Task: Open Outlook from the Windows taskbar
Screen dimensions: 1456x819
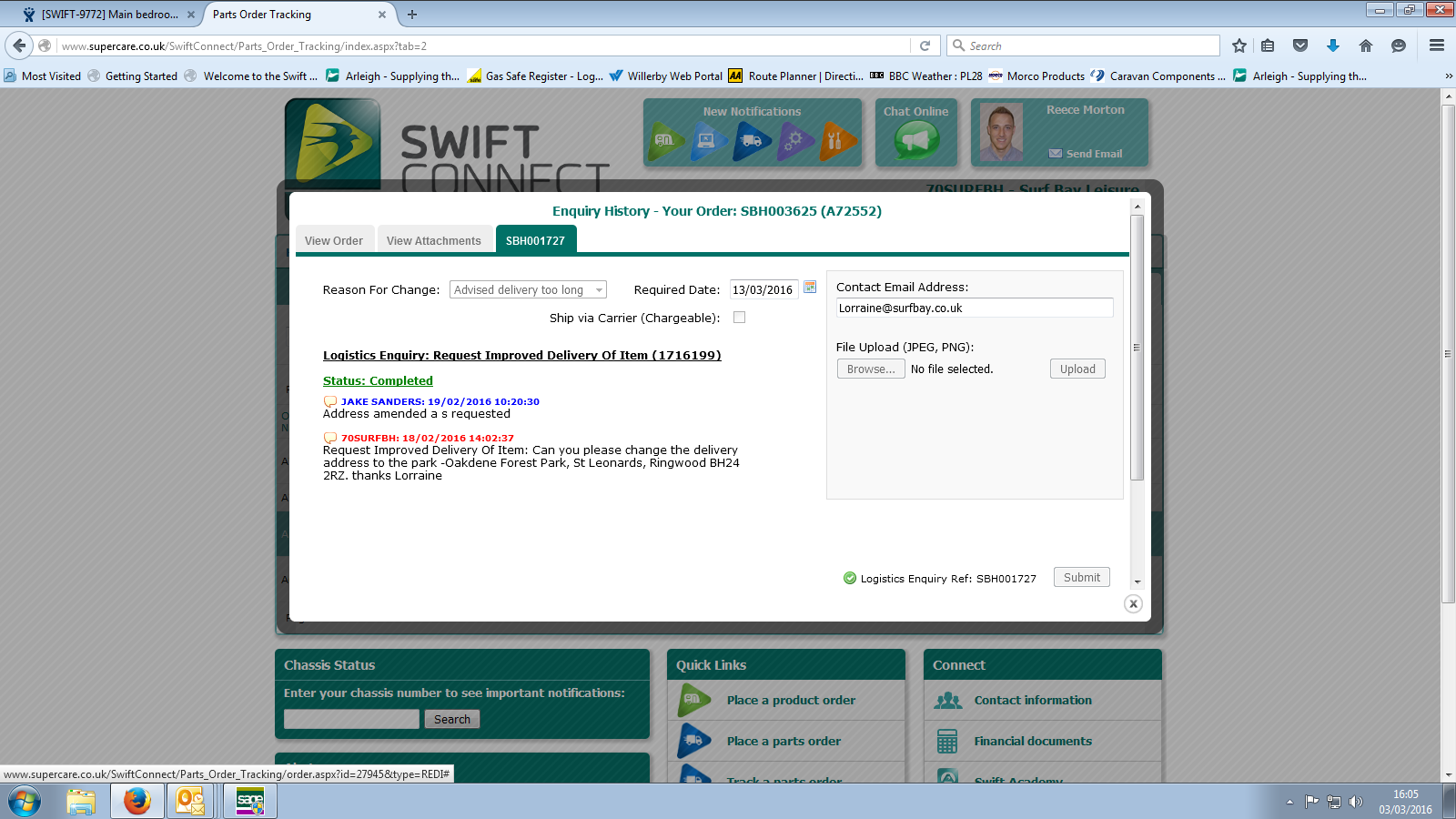Action: click(x=191, y=802)
